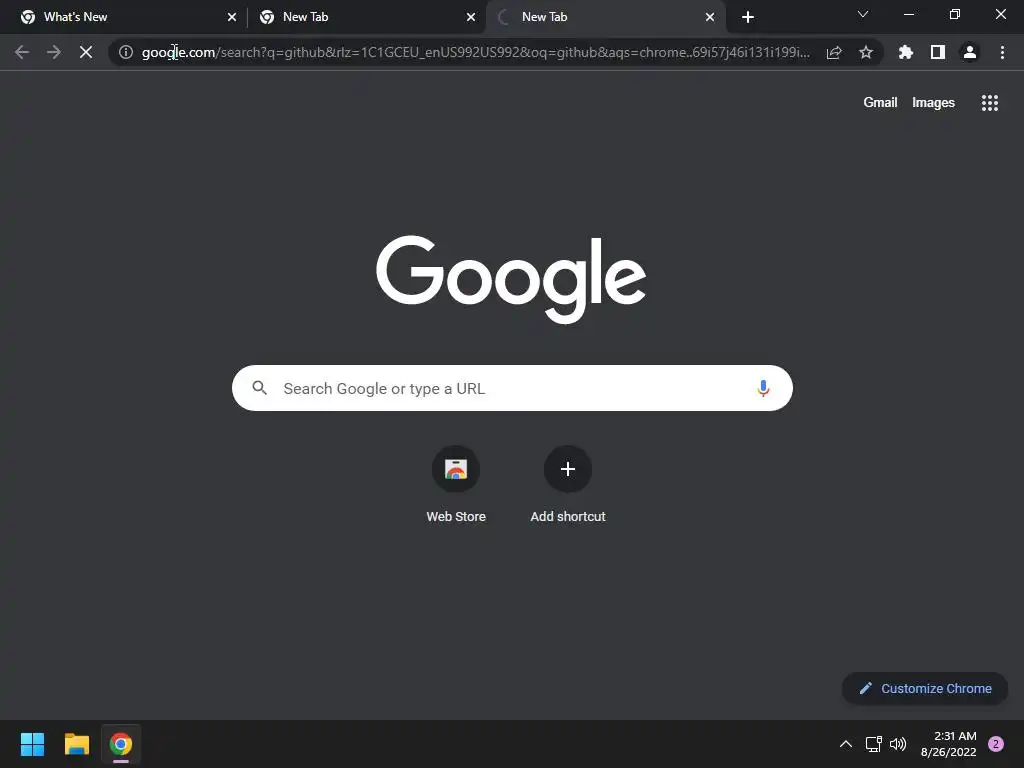Open Chrome three-dot menu

click(x=1002, y=52)
